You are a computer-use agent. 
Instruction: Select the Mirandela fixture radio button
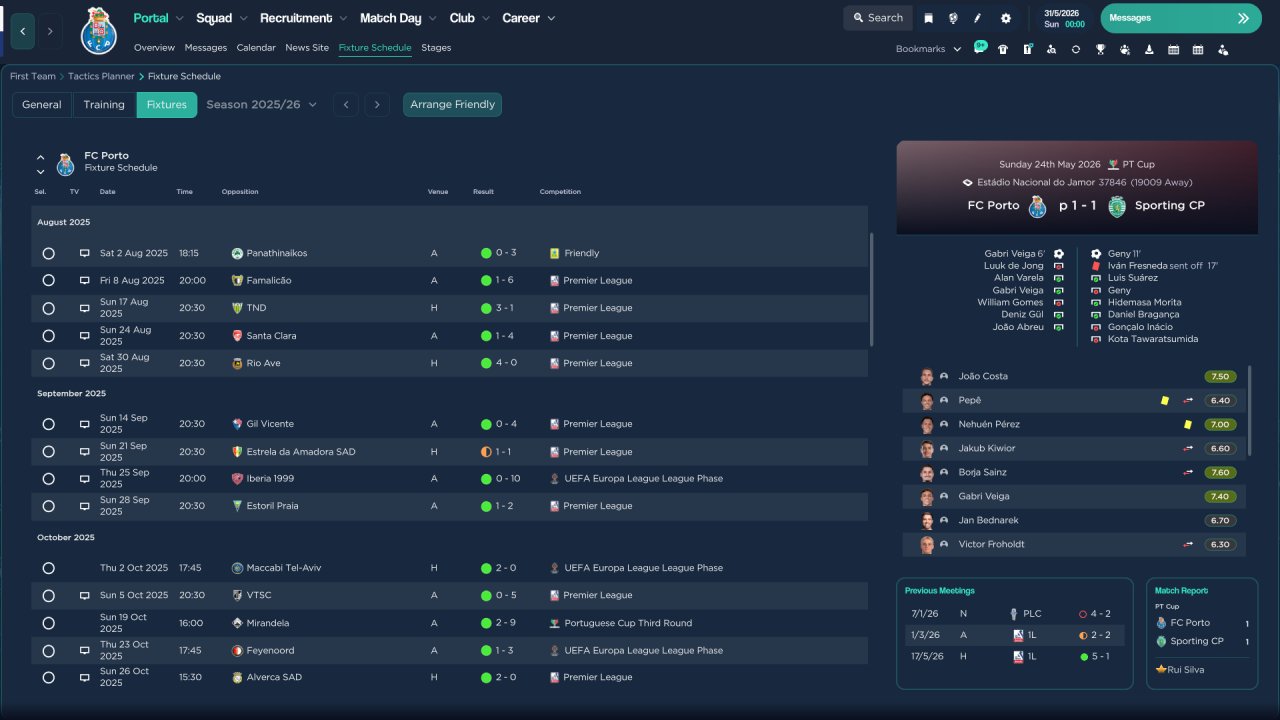(48, 623)
